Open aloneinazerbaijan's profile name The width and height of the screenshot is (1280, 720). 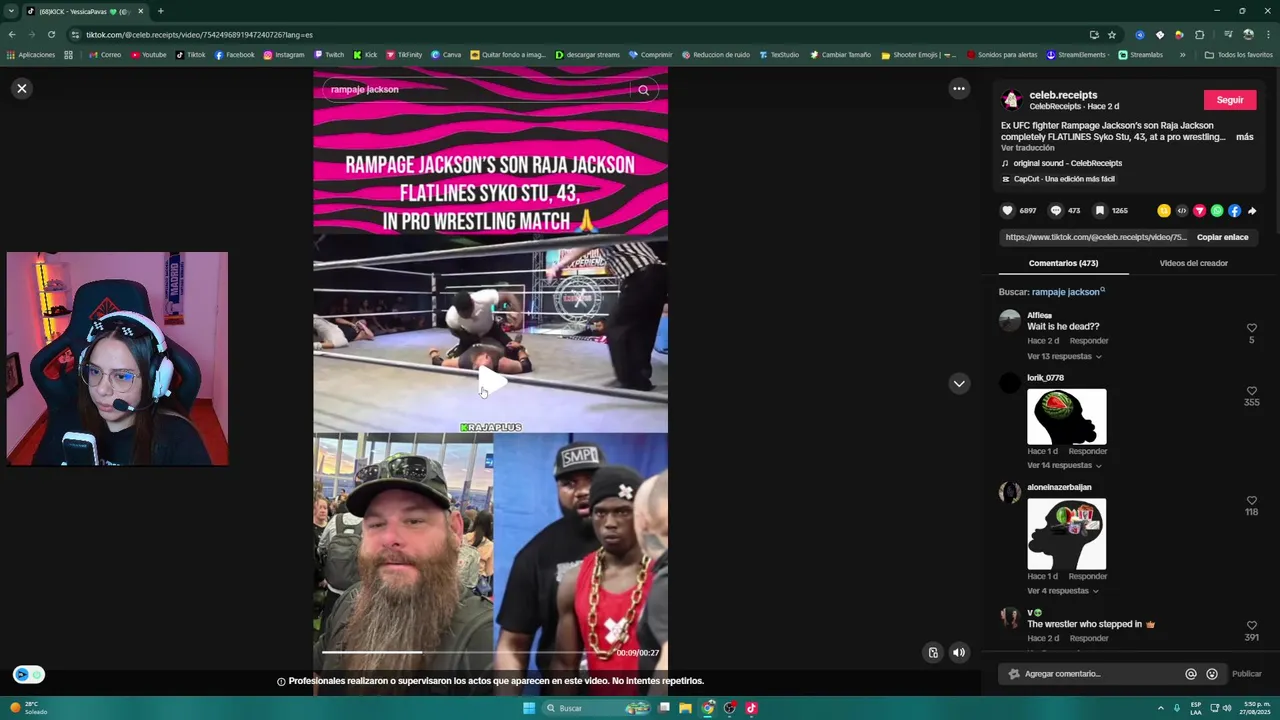tap(1059, 487)
